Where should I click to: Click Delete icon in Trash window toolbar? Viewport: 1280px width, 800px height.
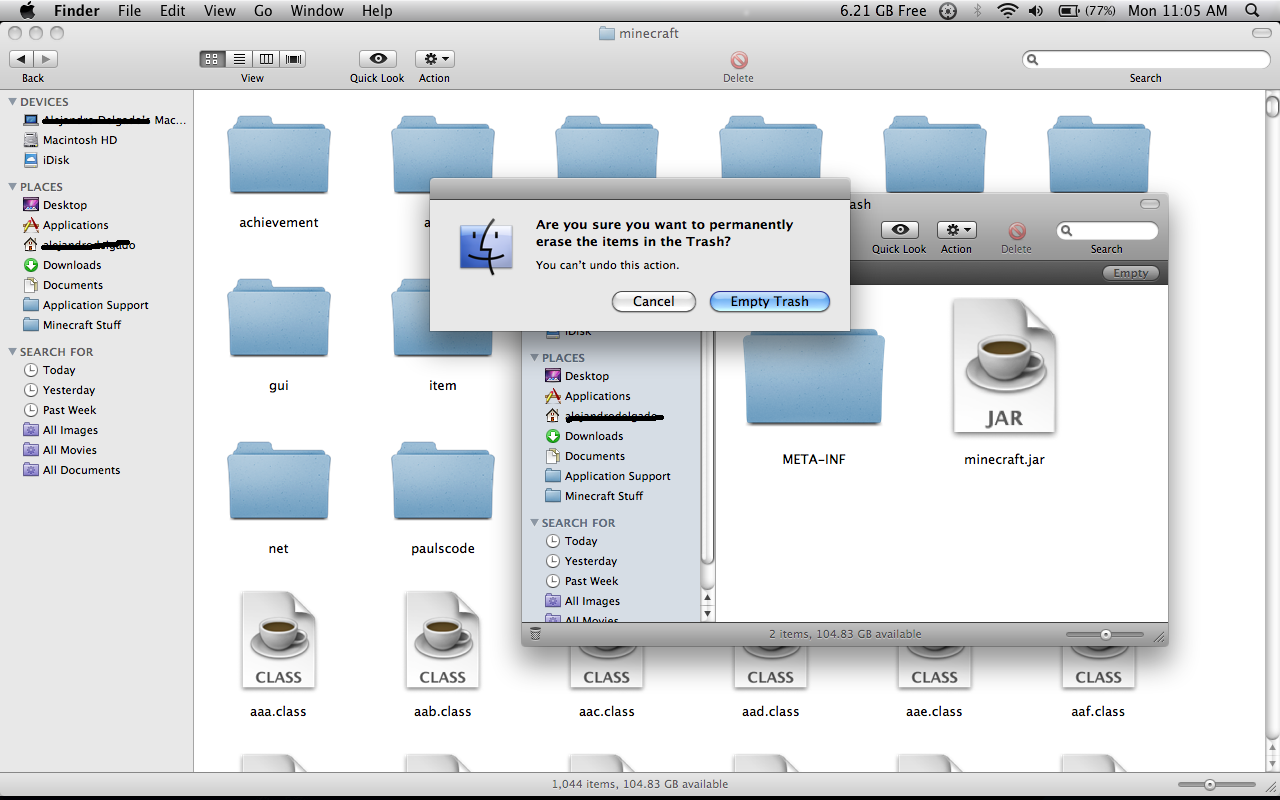pyautogui.click(x=1016, y=231)
